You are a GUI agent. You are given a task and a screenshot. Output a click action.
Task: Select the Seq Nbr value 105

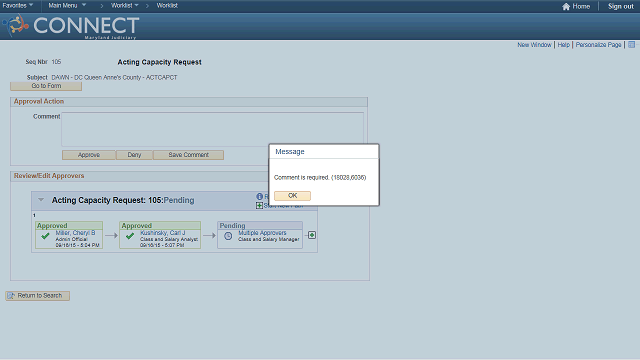(56, 62)
